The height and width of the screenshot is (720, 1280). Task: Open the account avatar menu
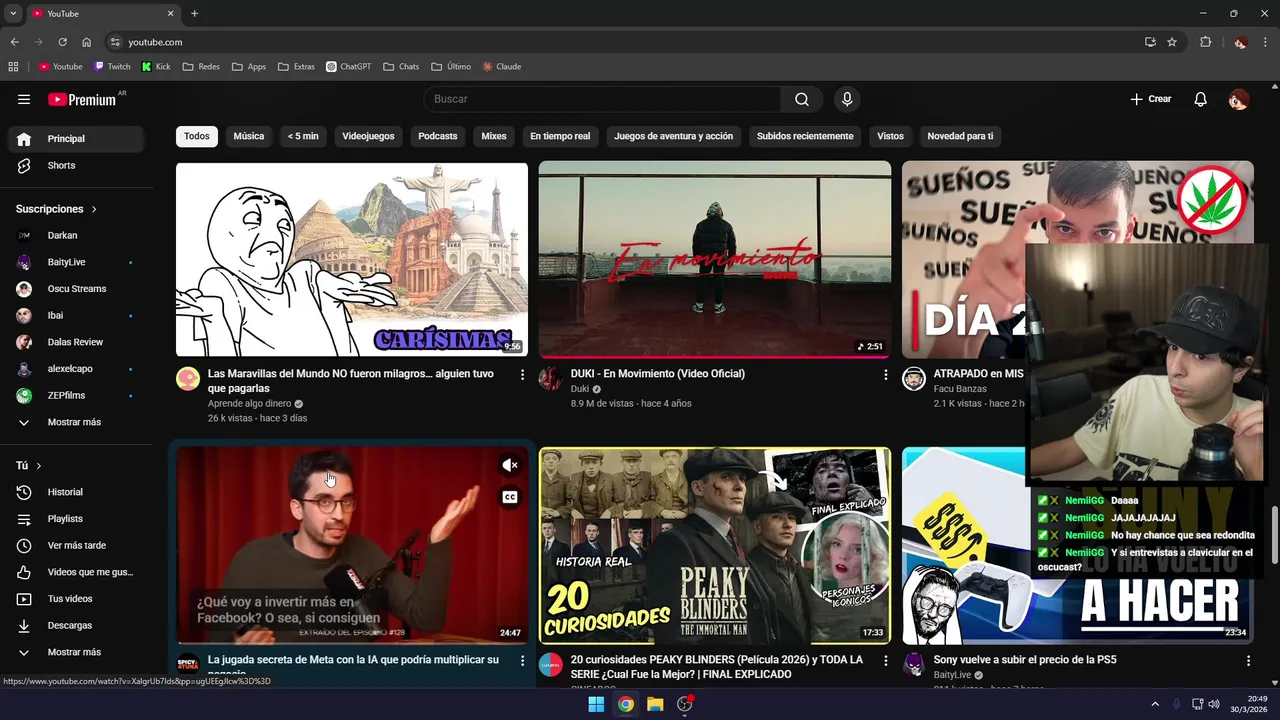pos(1238,99)
